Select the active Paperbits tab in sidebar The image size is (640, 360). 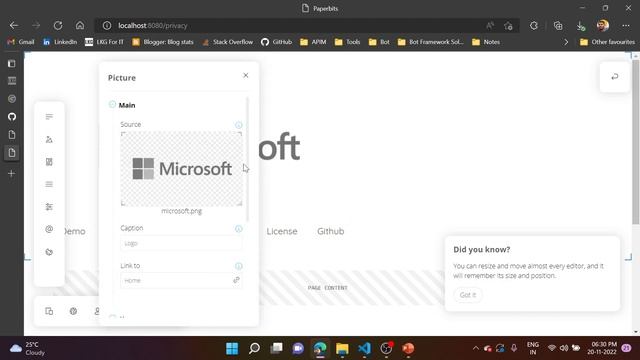click(12, 153)
